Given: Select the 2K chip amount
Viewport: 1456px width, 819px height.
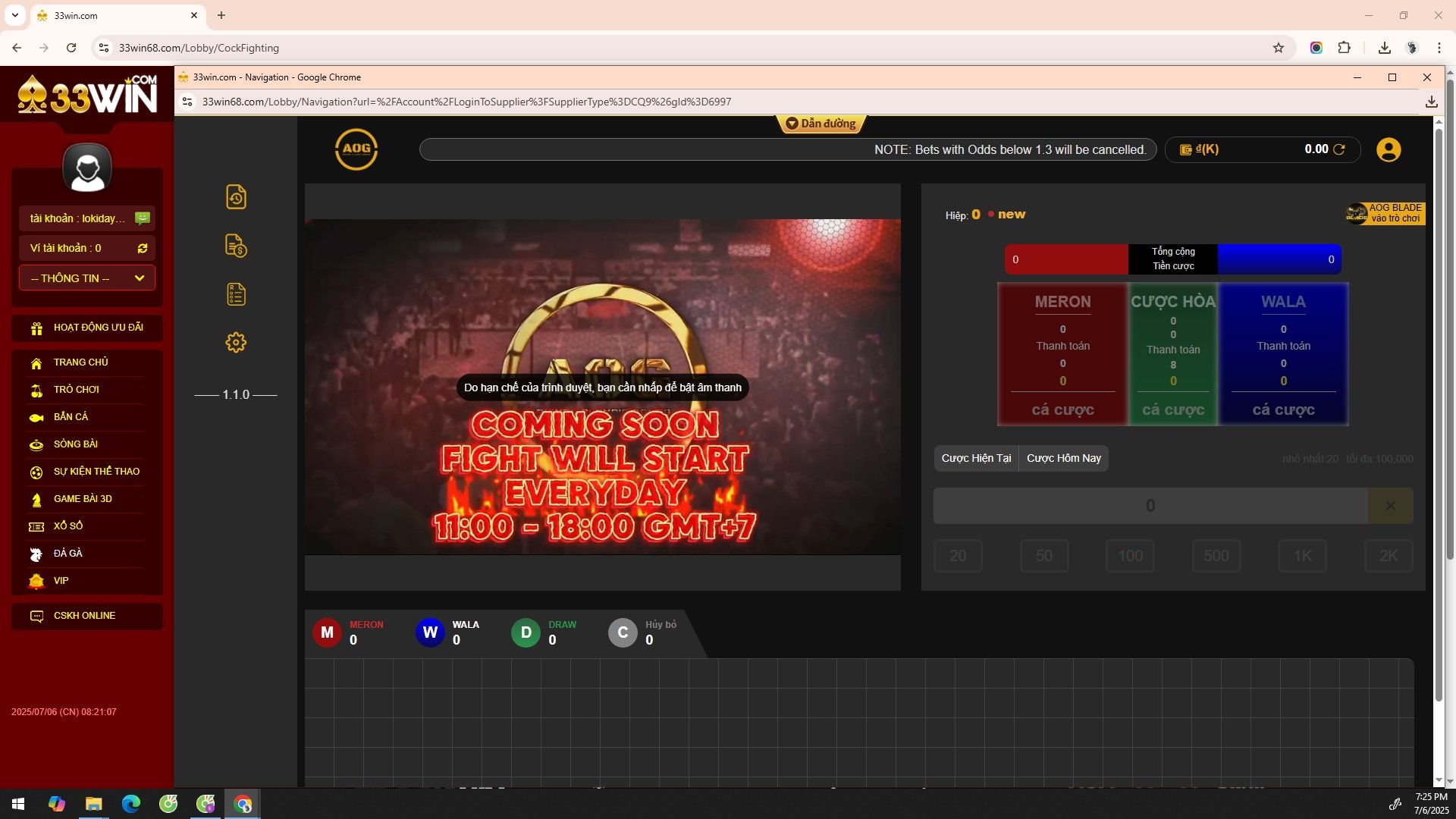Looking at the screenshot, I should point(1389,556).
